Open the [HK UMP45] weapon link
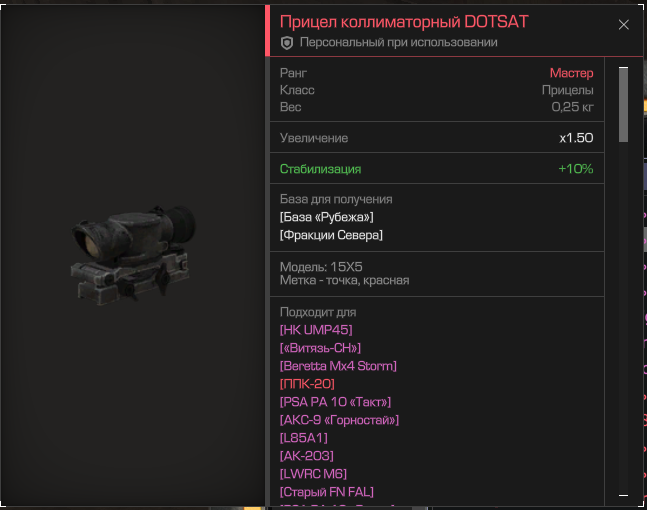This screenshot has width=647, height=510. [x=316, y=330]
